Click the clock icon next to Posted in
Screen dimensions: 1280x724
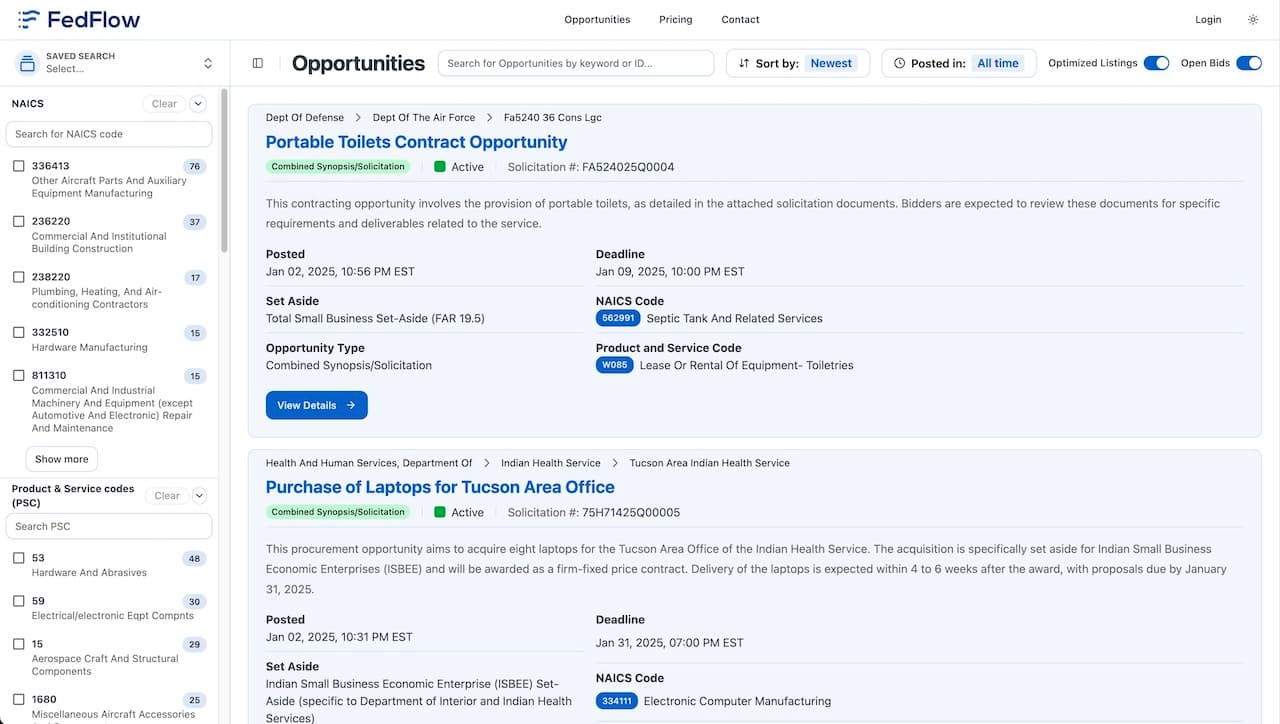[901, 62]
